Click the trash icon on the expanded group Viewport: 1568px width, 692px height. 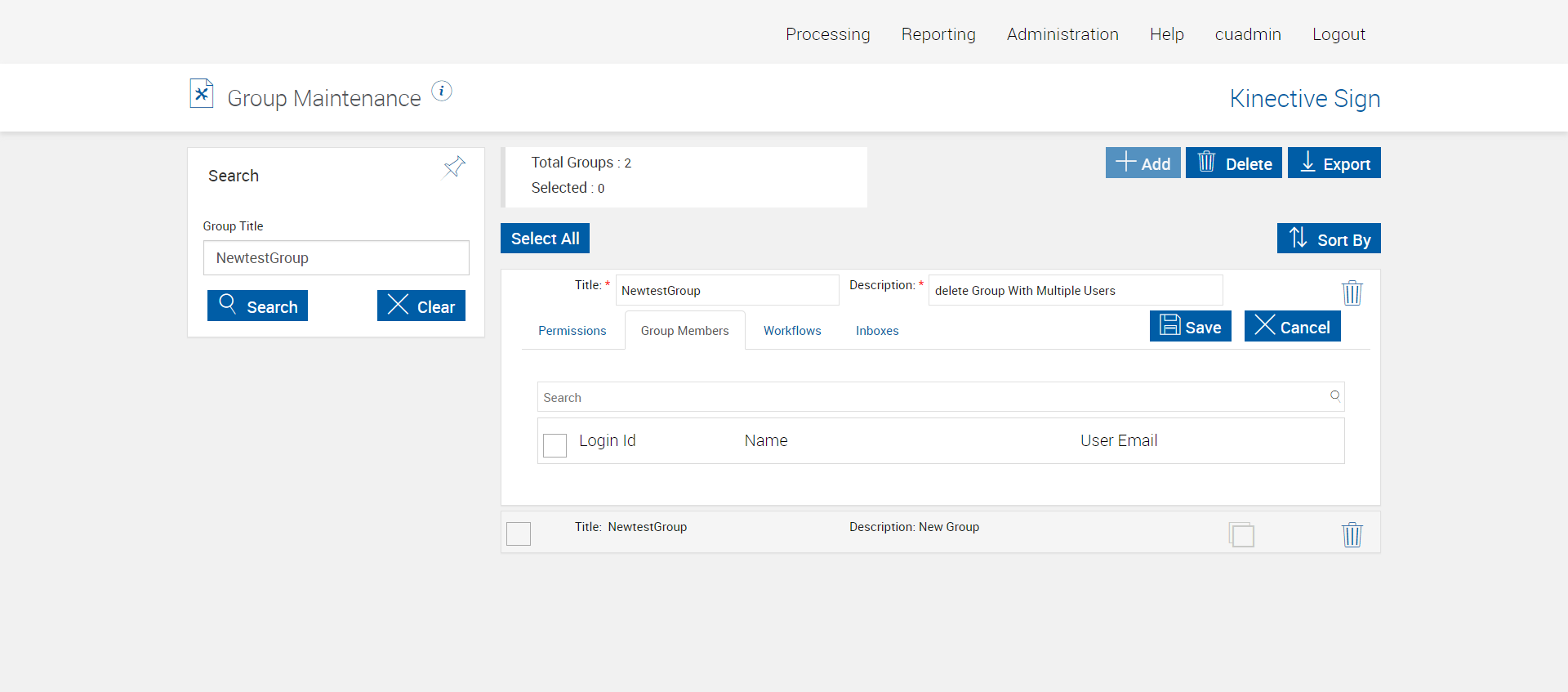pos(1352,292)
